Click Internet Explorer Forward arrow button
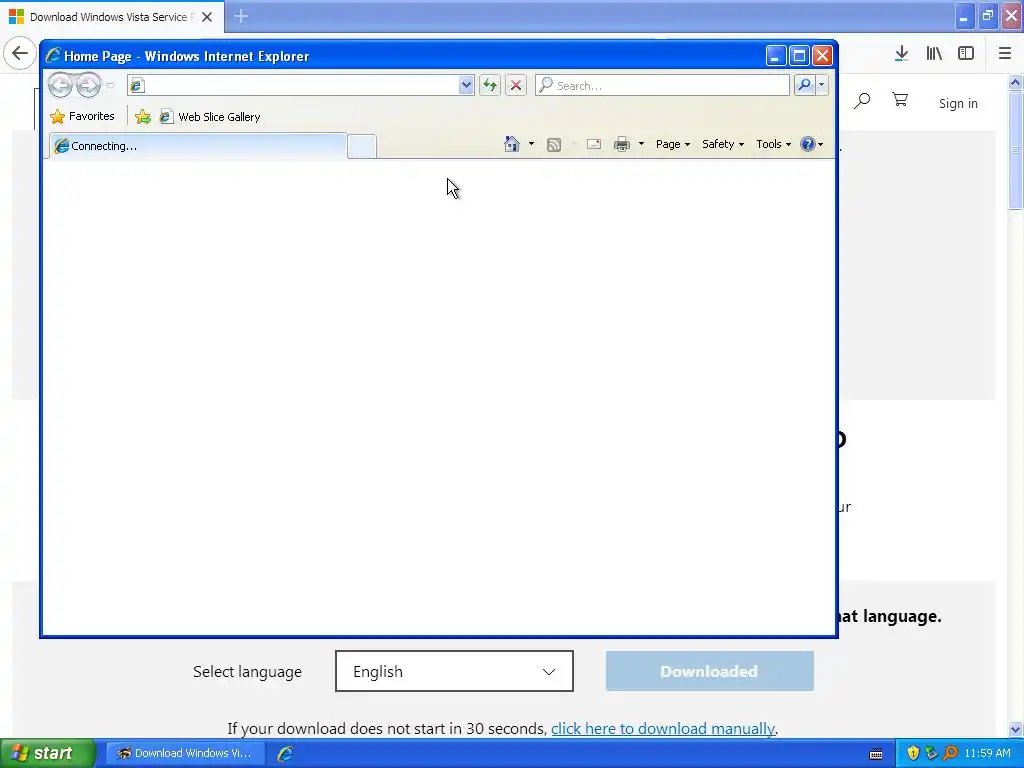Screen dimensions: 1024x768 88,86
